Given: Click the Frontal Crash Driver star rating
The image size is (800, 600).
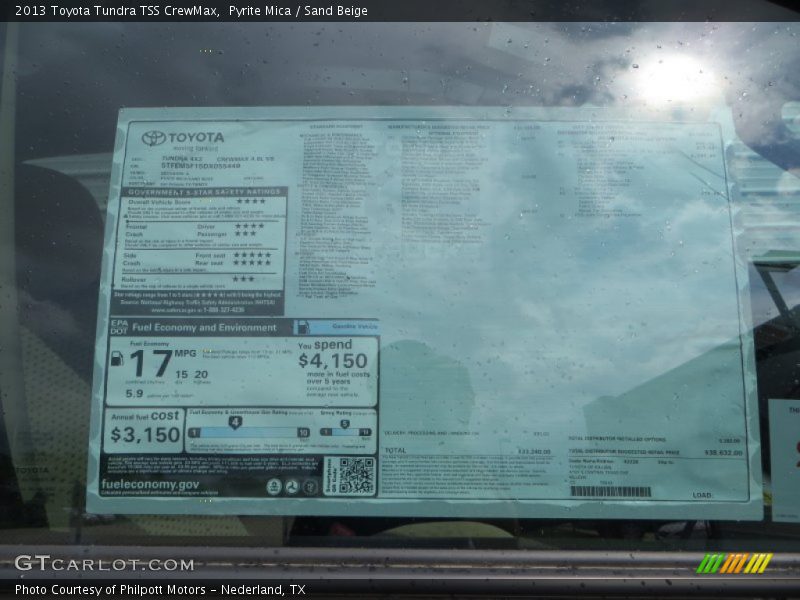Looking at the screenshot, I should click(x=249, y=226).
